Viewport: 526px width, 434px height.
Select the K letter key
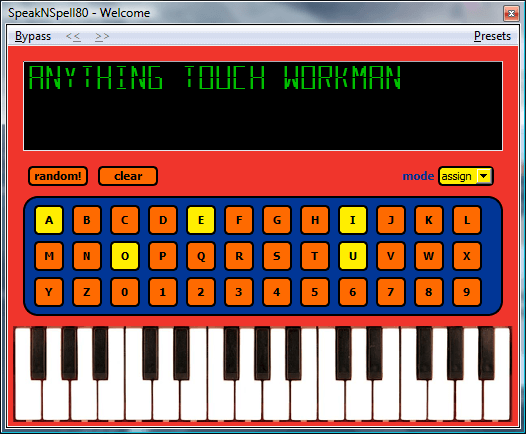click(429, 220)
